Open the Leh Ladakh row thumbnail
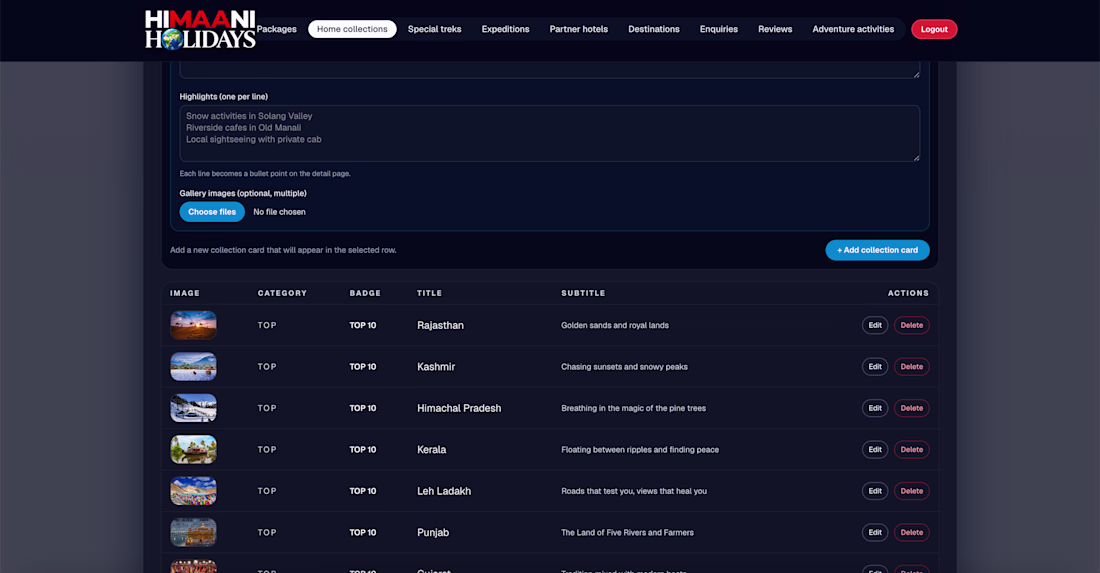The width and height of the screenshot is (1100, 573). coord(194,491)
